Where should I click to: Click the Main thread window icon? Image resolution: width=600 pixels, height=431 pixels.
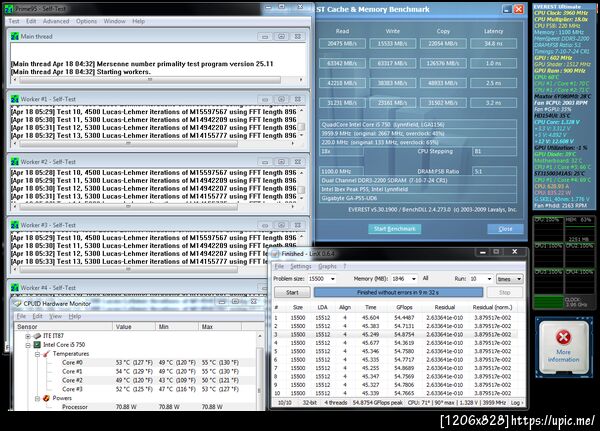15,36
